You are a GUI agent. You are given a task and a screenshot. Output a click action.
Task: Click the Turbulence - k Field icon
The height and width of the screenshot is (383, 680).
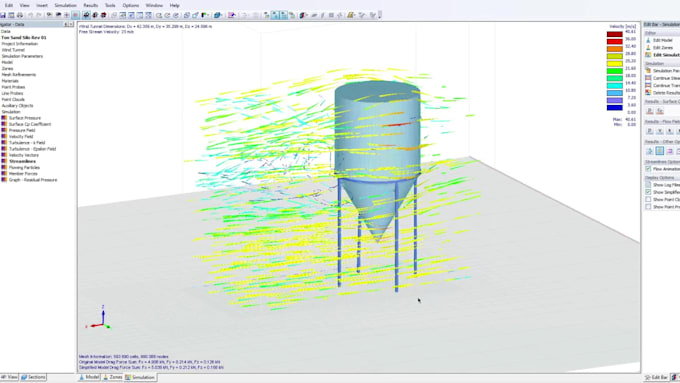coord(4,143)
